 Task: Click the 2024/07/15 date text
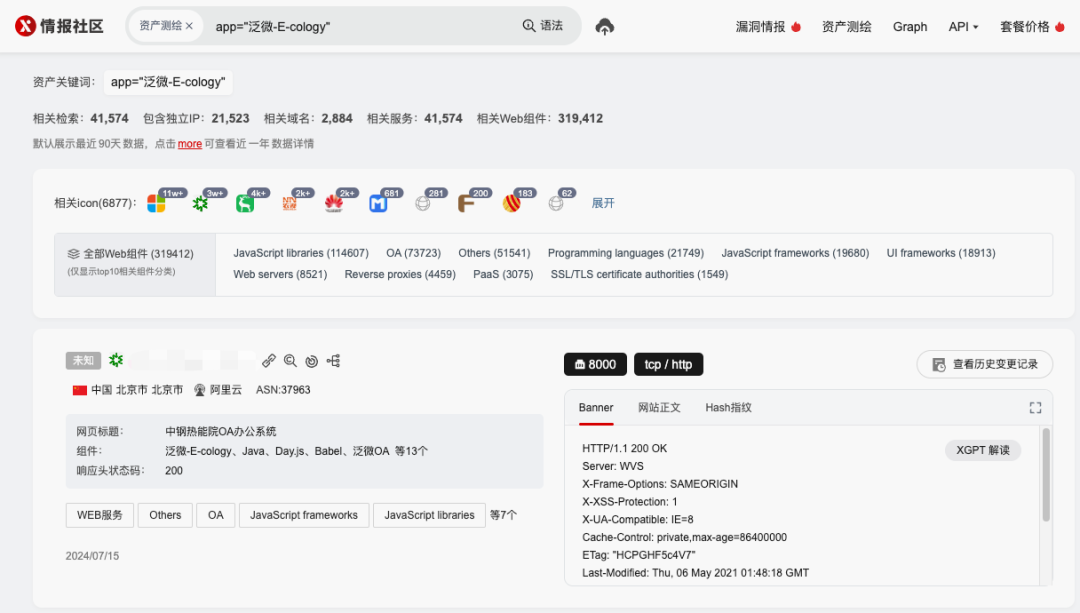coord(92,556)
